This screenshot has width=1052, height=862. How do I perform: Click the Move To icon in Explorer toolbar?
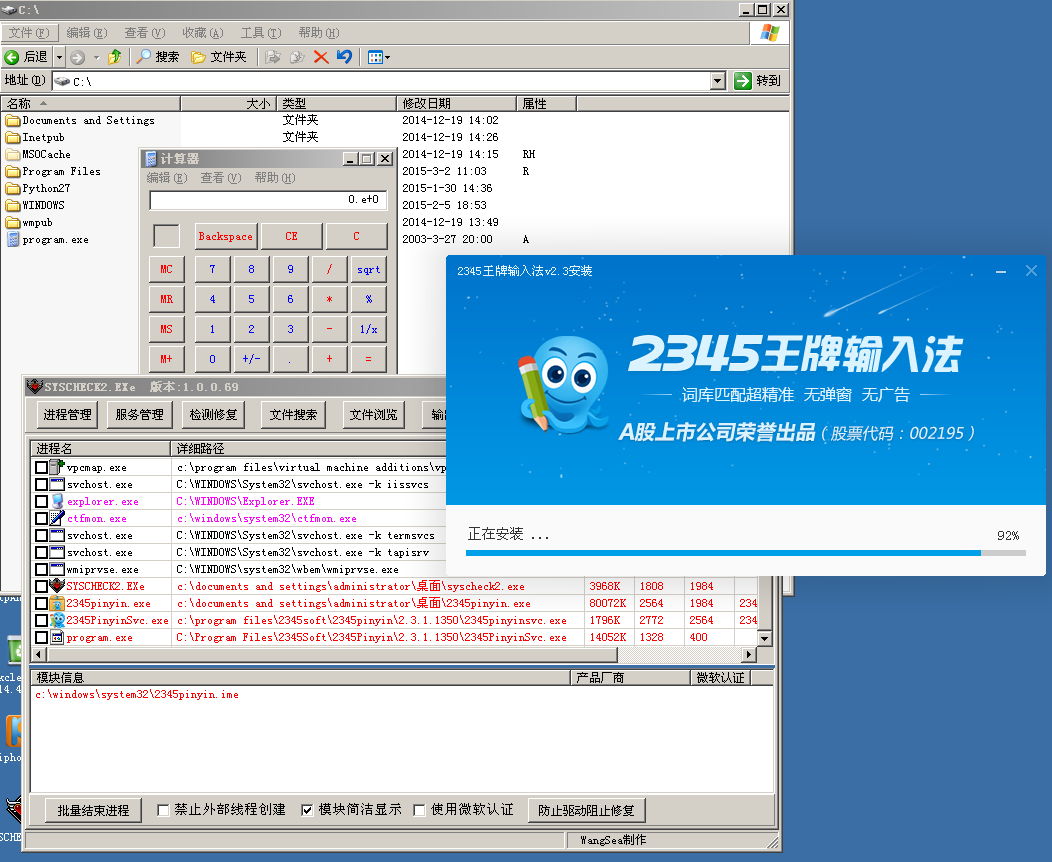(x=272, y=57)
